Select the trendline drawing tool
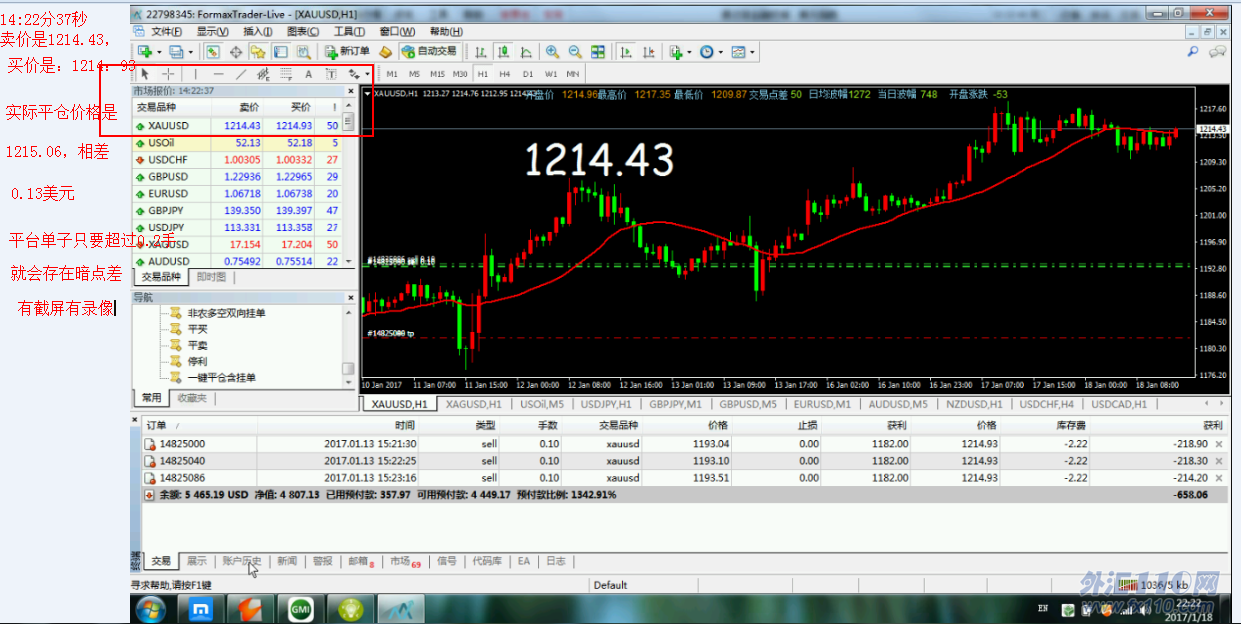 (x=241, y=74)
